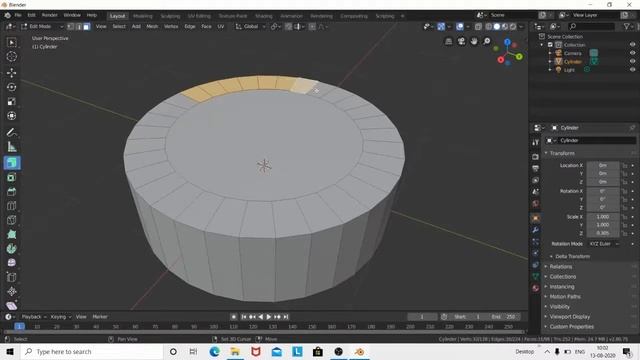
Task: Select the Loop Cut tool
Action: coord(11,206)
